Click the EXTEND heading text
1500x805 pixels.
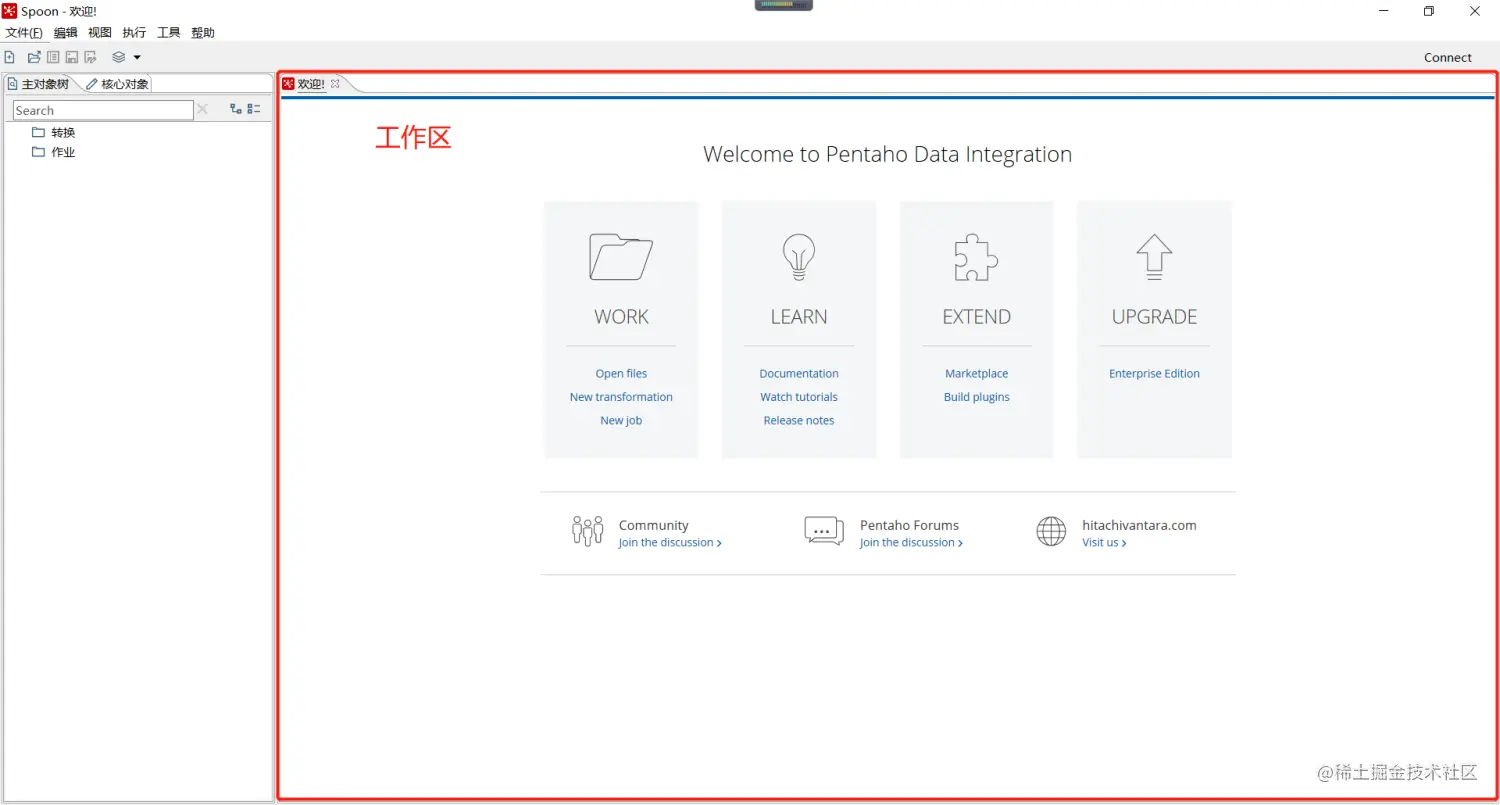[x=976, y=316]
